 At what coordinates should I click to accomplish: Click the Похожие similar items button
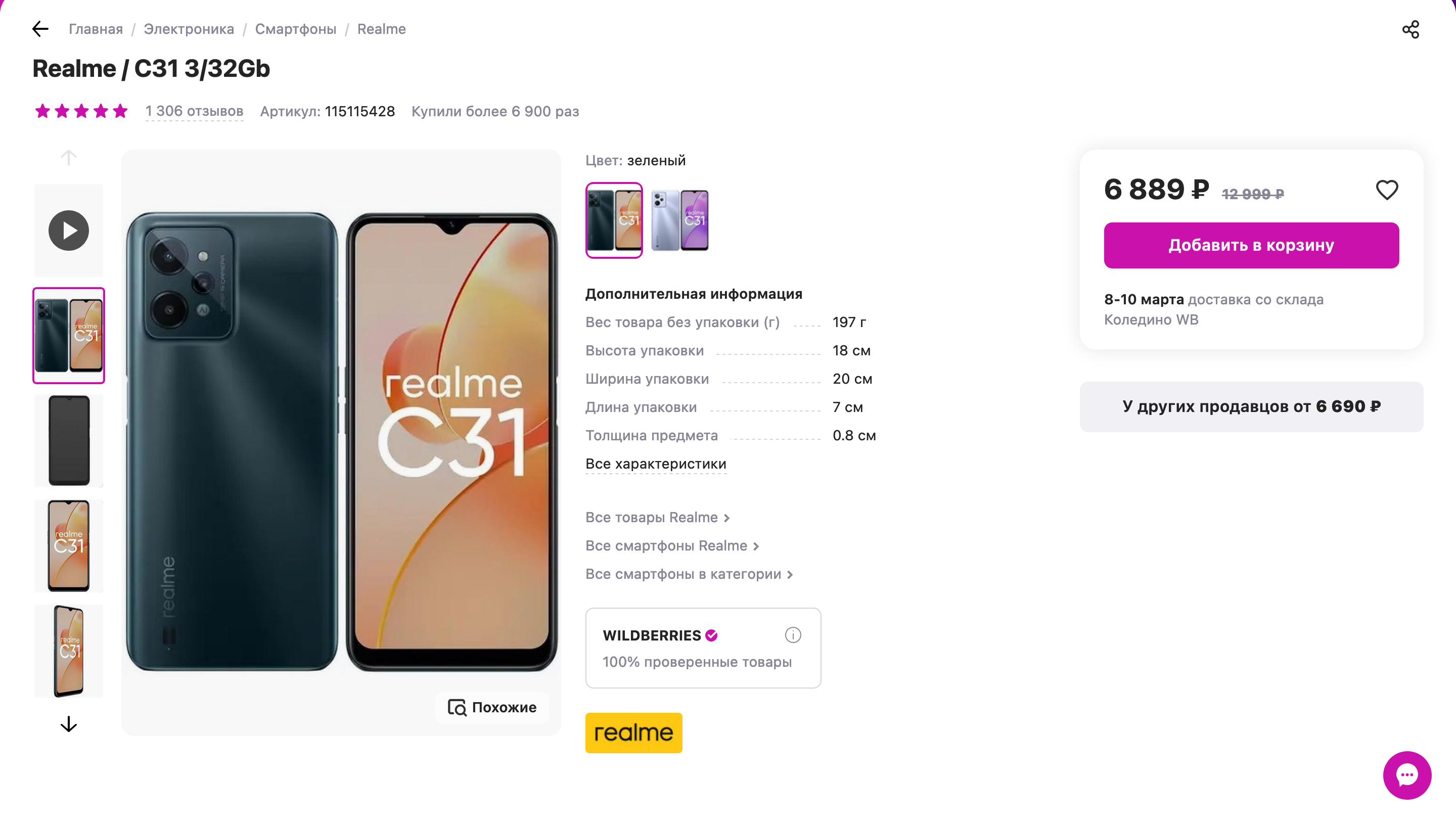pos(492,707)
